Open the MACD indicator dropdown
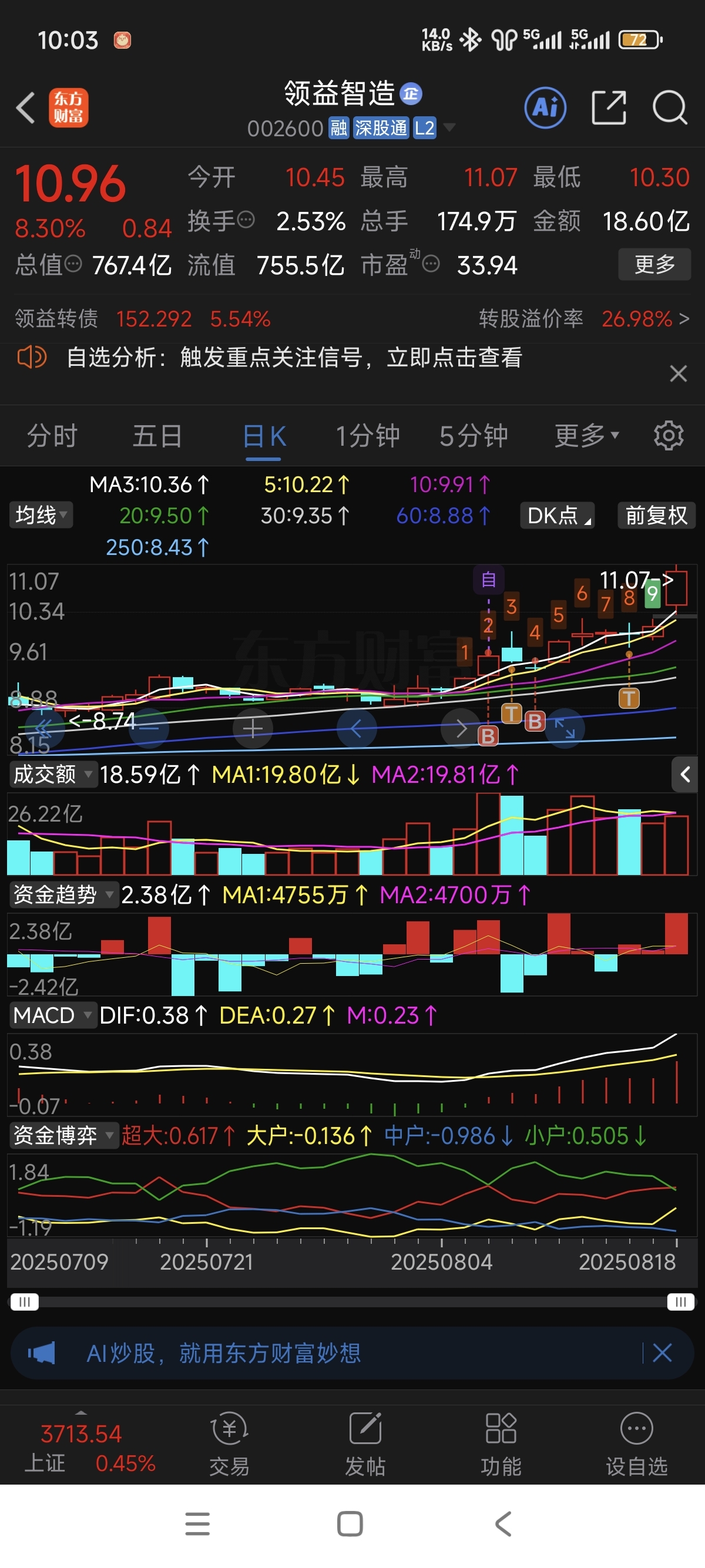 pyautogui.click(x=53, y=1015)
